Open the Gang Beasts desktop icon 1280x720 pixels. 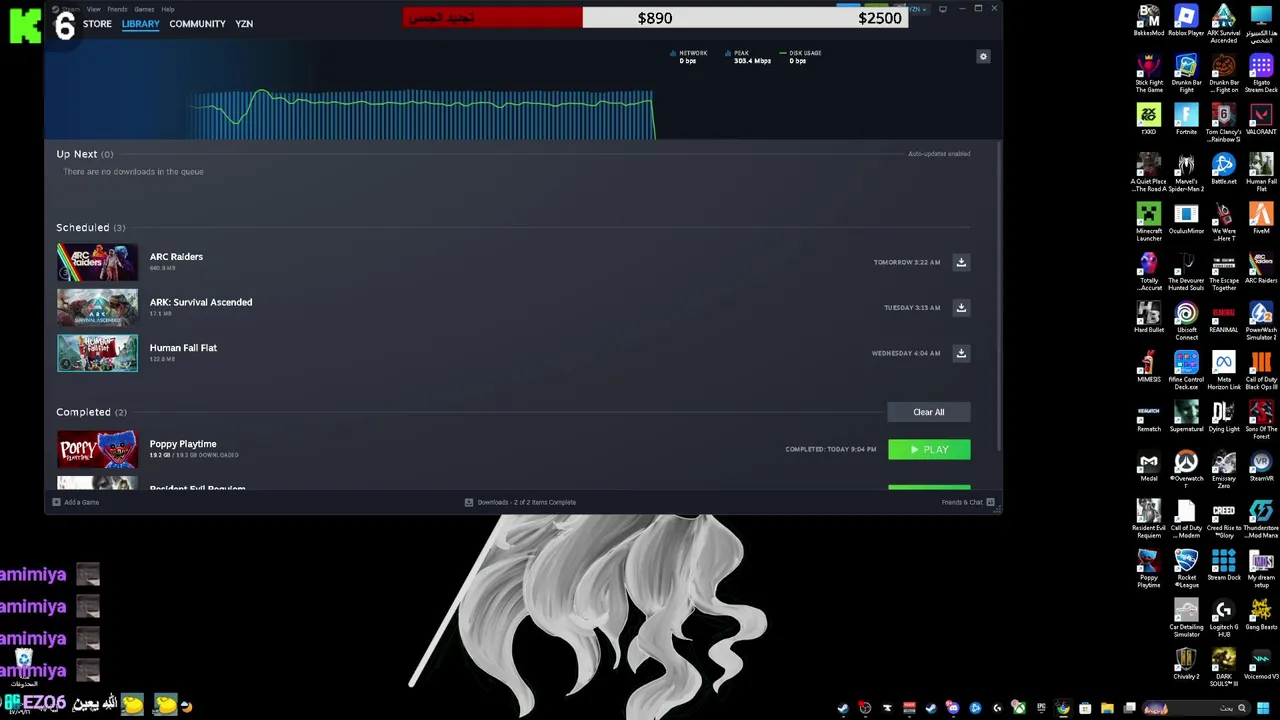click(x=1261, y=615)
